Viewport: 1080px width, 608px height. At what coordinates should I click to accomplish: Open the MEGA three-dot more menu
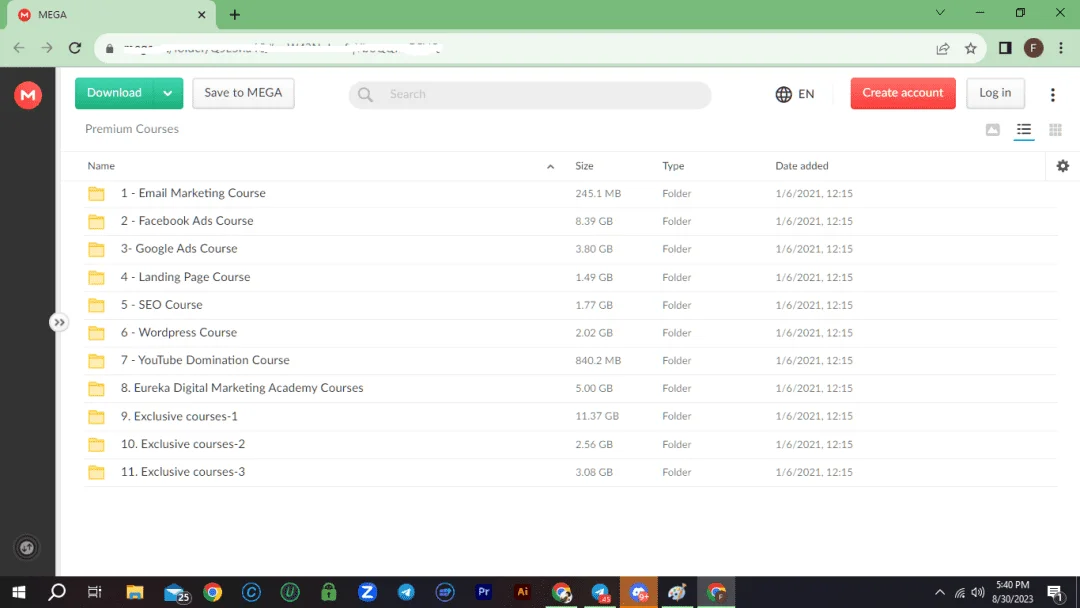1052,95
